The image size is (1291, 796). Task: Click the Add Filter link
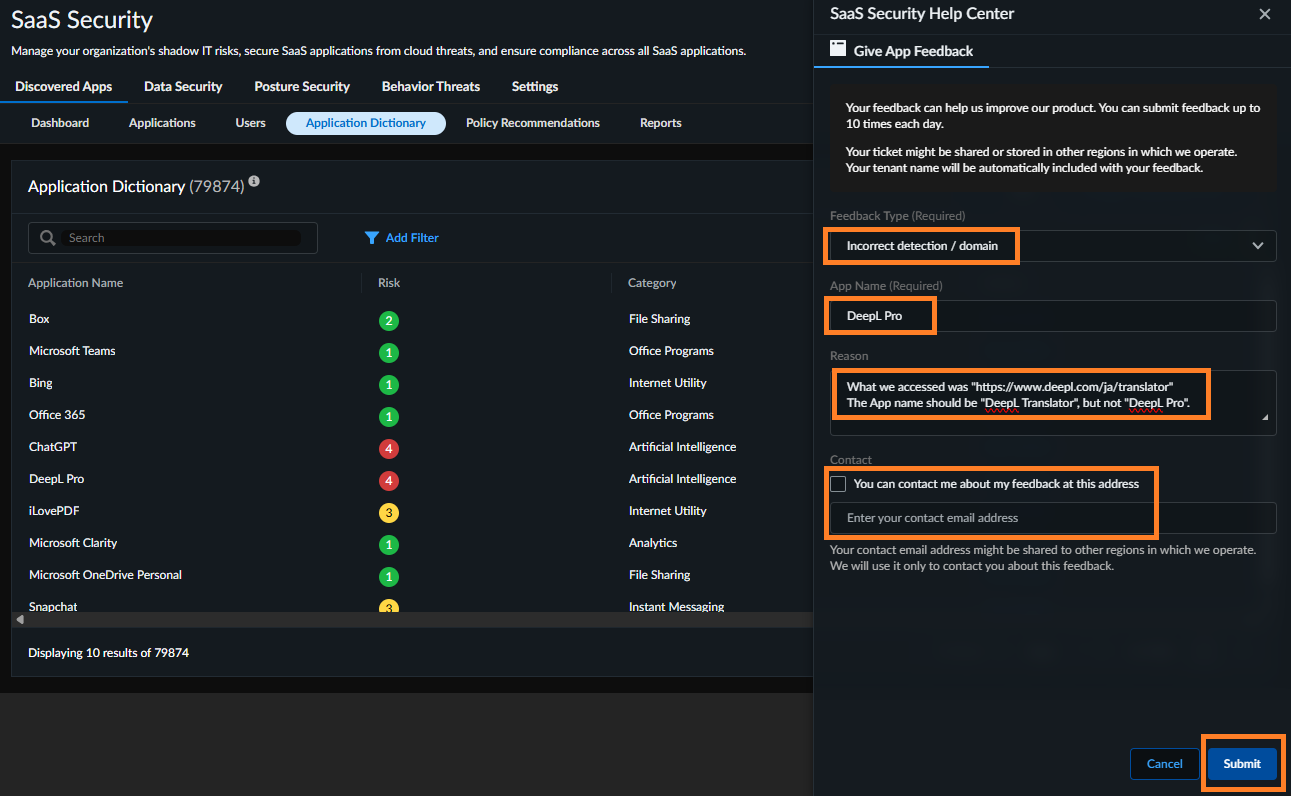(x=412, y=238)
